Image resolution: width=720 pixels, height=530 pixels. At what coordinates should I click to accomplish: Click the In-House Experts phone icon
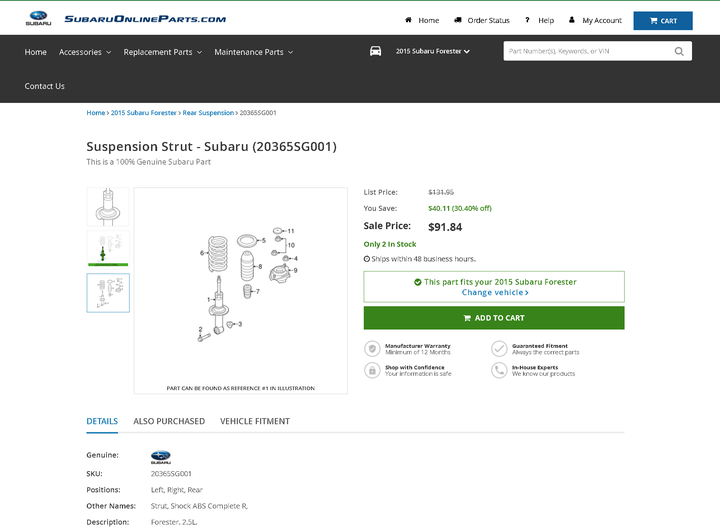tap(499, 370)
